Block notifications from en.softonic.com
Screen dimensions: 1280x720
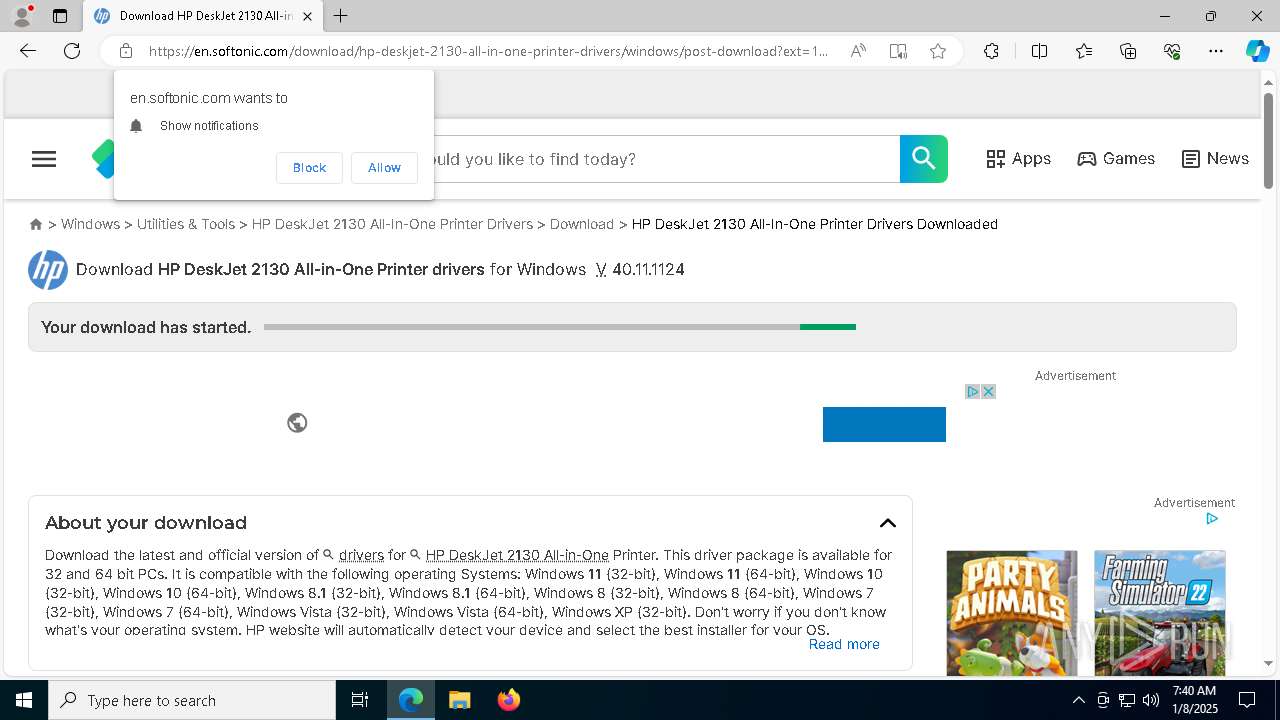(x=309, y=168)
